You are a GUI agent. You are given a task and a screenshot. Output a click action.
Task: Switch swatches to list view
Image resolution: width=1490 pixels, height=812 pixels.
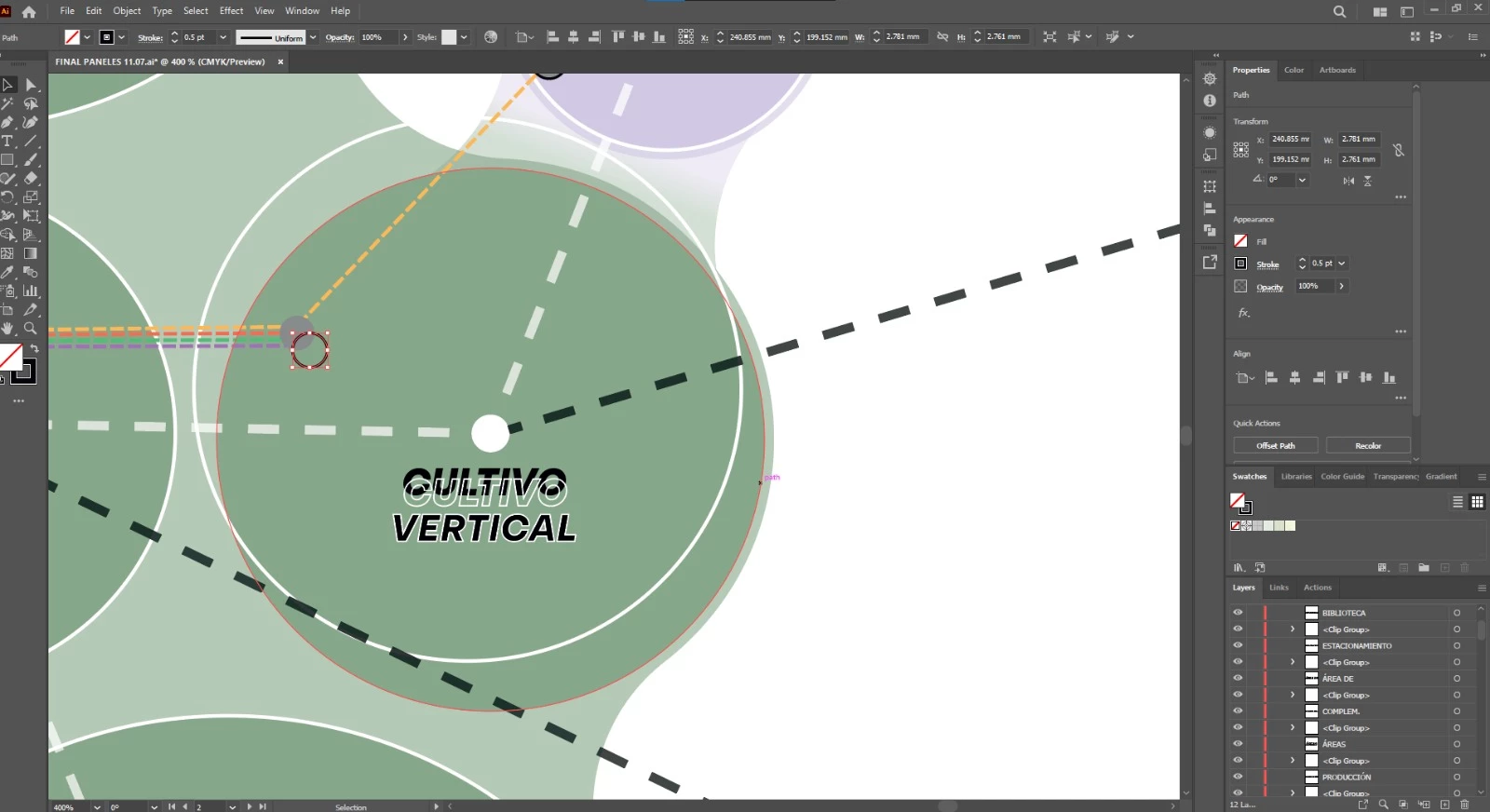[1457, 502]
